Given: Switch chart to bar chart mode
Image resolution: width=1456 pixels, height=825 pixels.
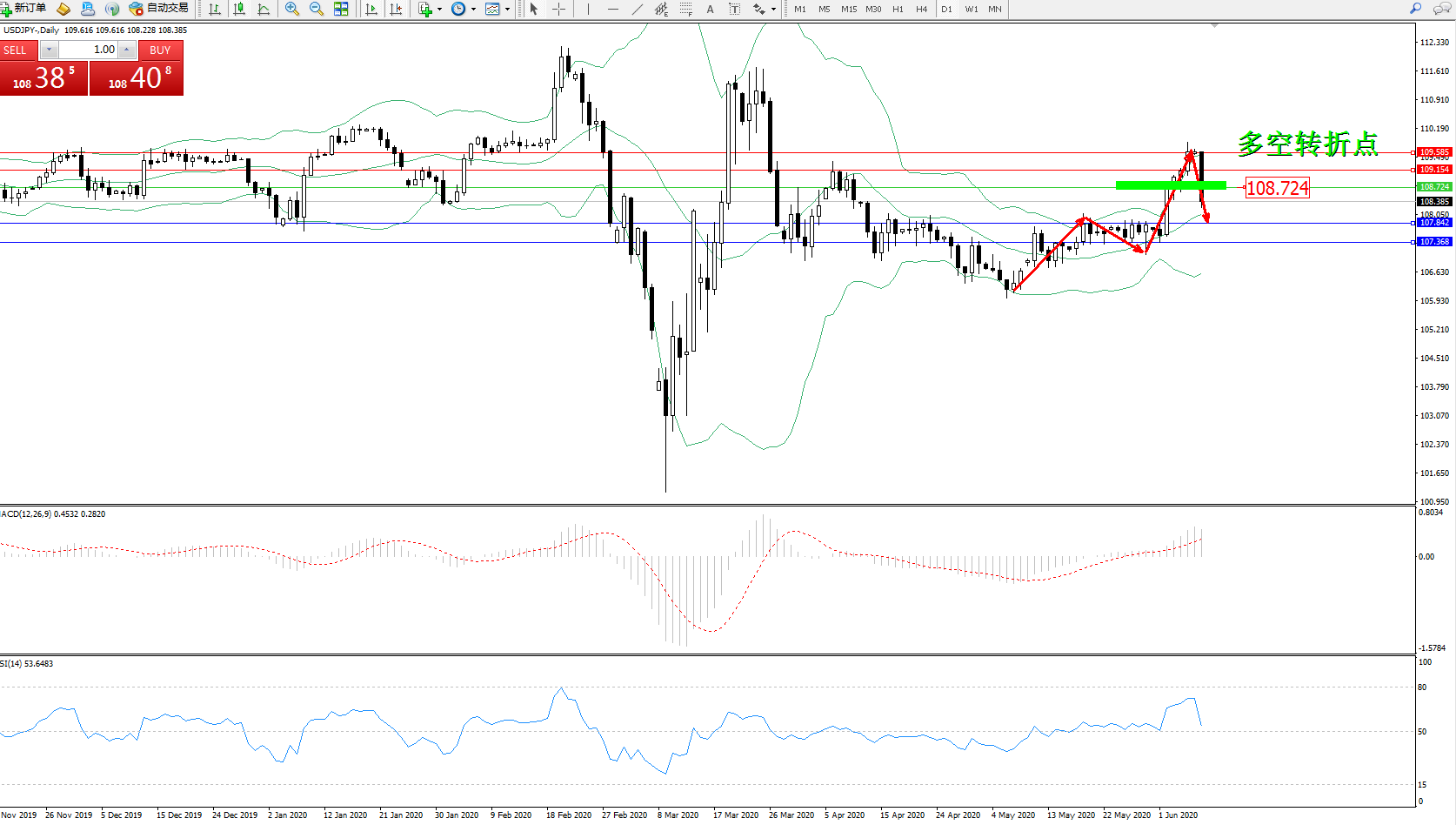Looking at the screenshot, I should pos(215,9).
